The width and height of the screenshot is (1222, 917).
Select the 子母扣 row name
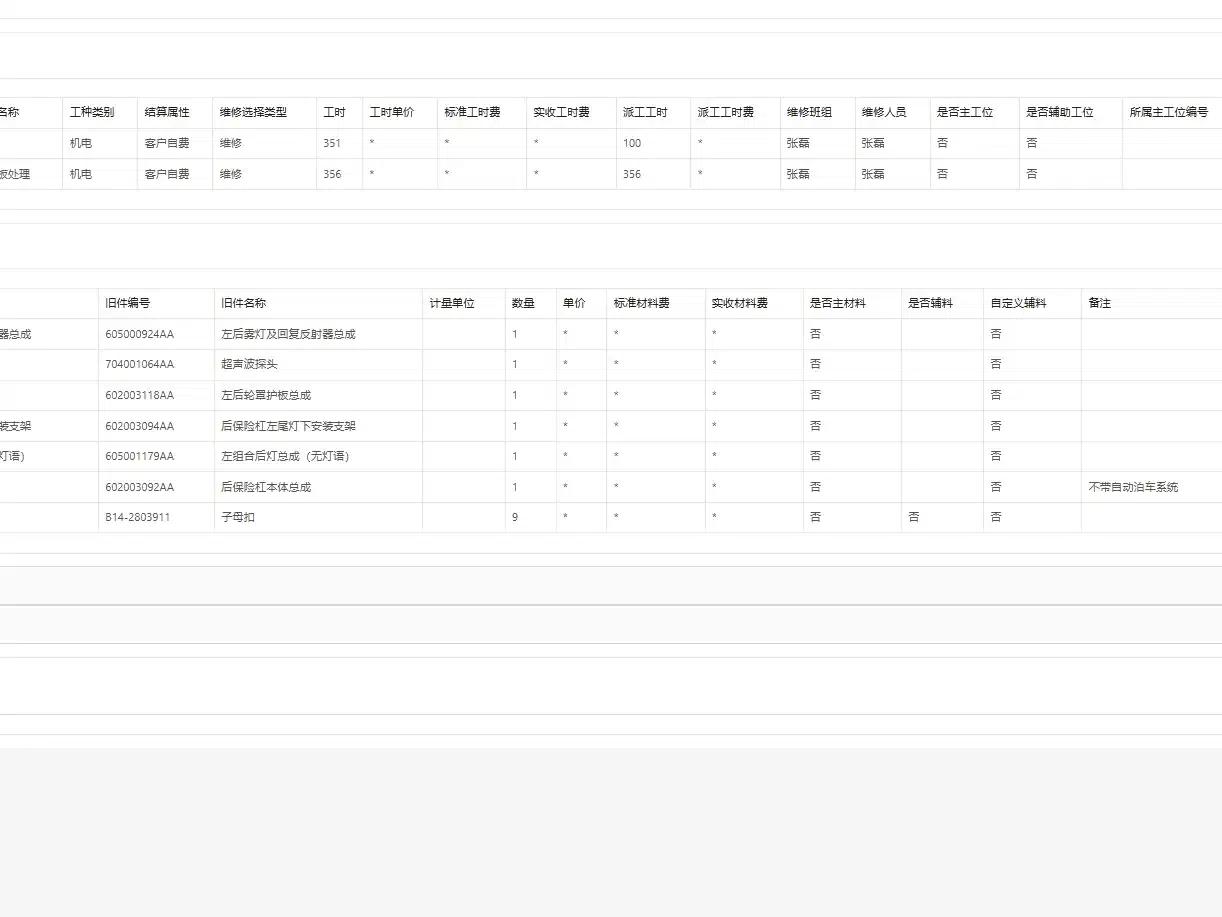click(x=238, y=517)
